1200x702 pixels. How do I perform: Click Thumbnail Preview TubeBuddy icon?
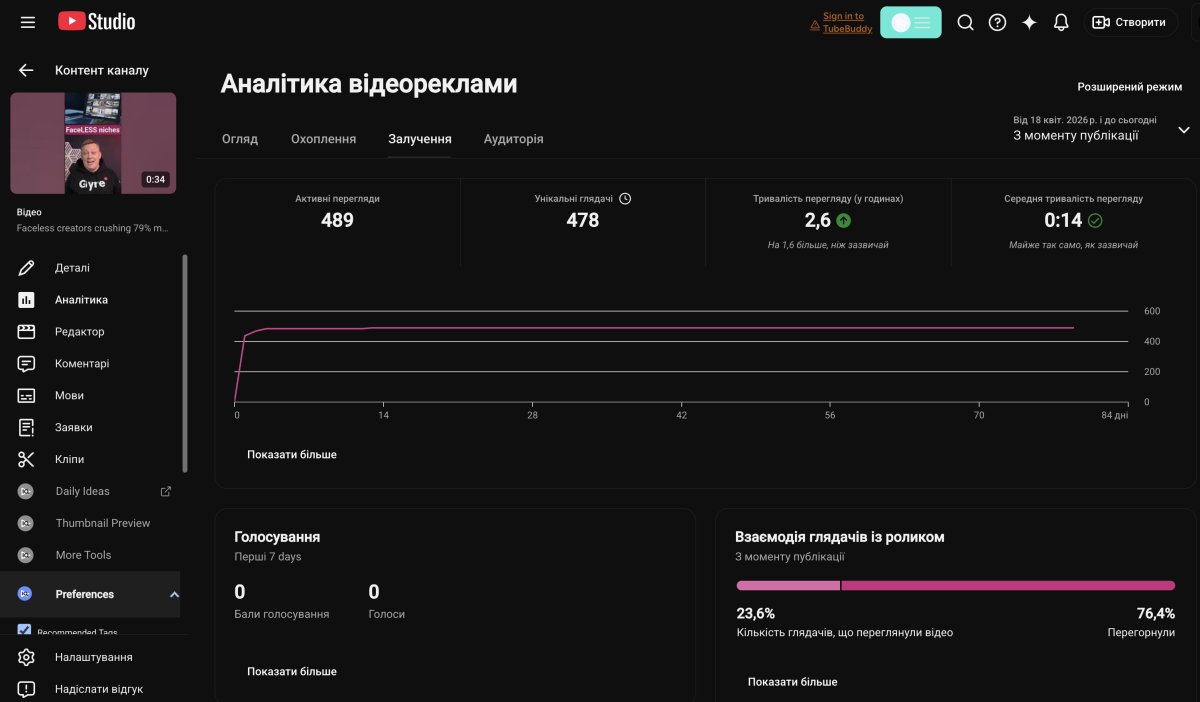pos(26,523)
